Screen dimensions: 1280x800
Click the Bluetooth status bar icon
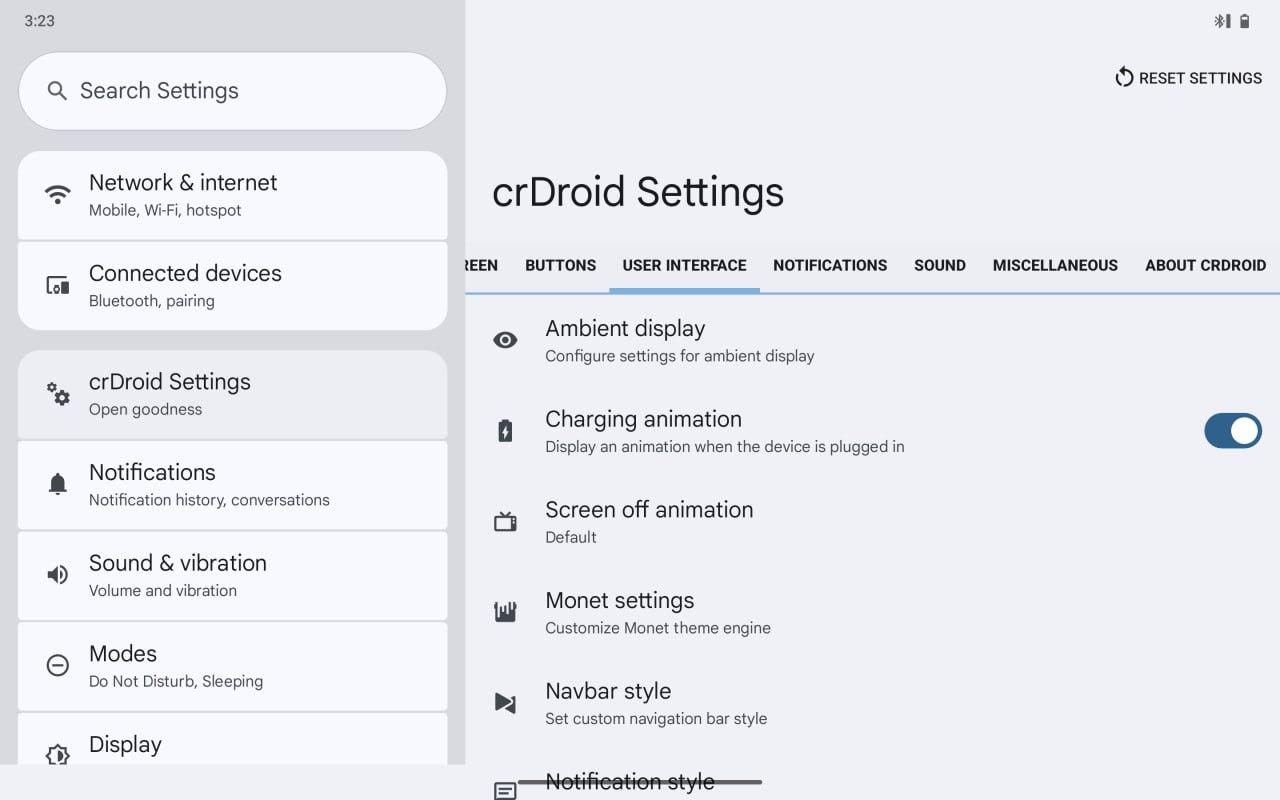[1221, 21]
